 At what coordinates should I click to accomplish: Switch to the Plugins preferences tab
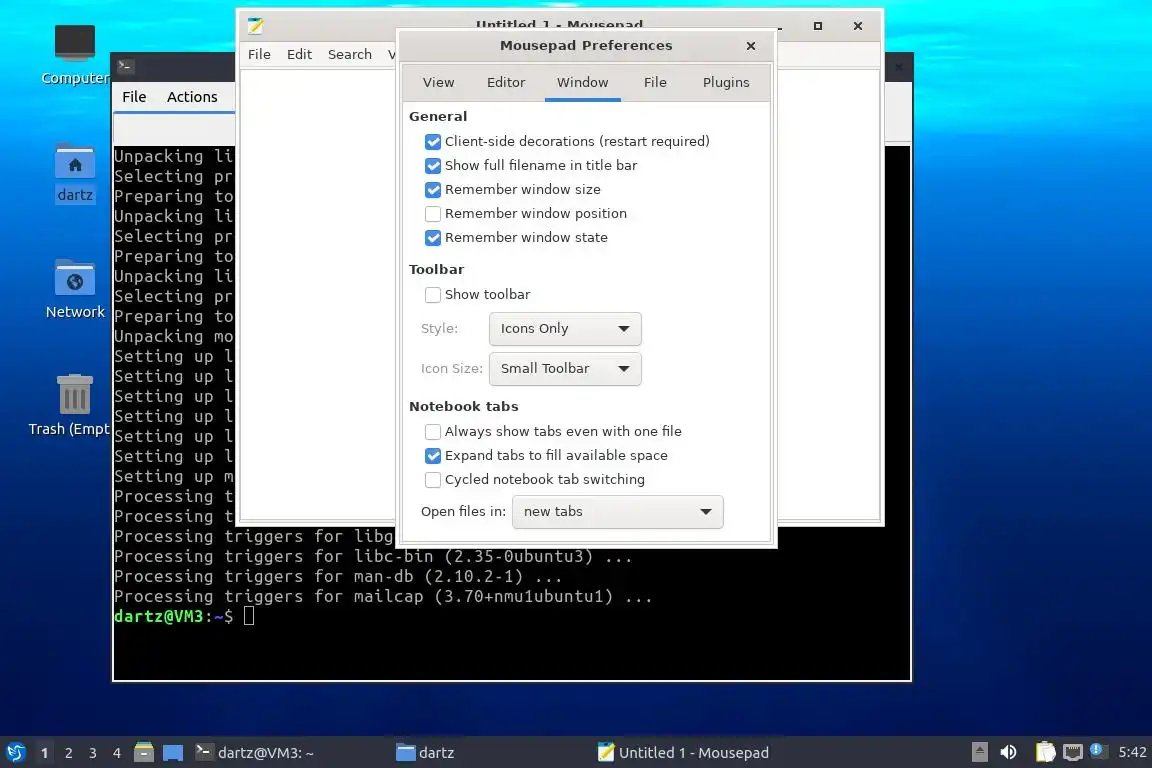pyautogui.click(x=726, y=82)
